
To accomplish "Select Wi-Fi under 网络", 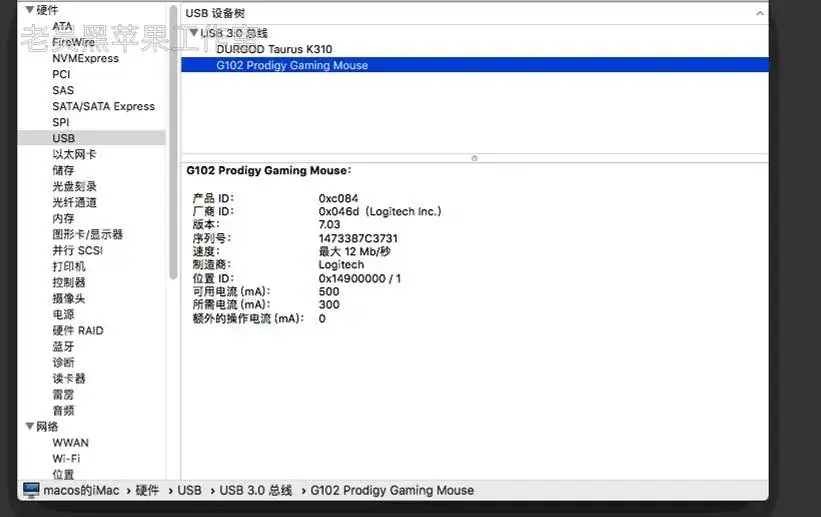I will [66, 458].
